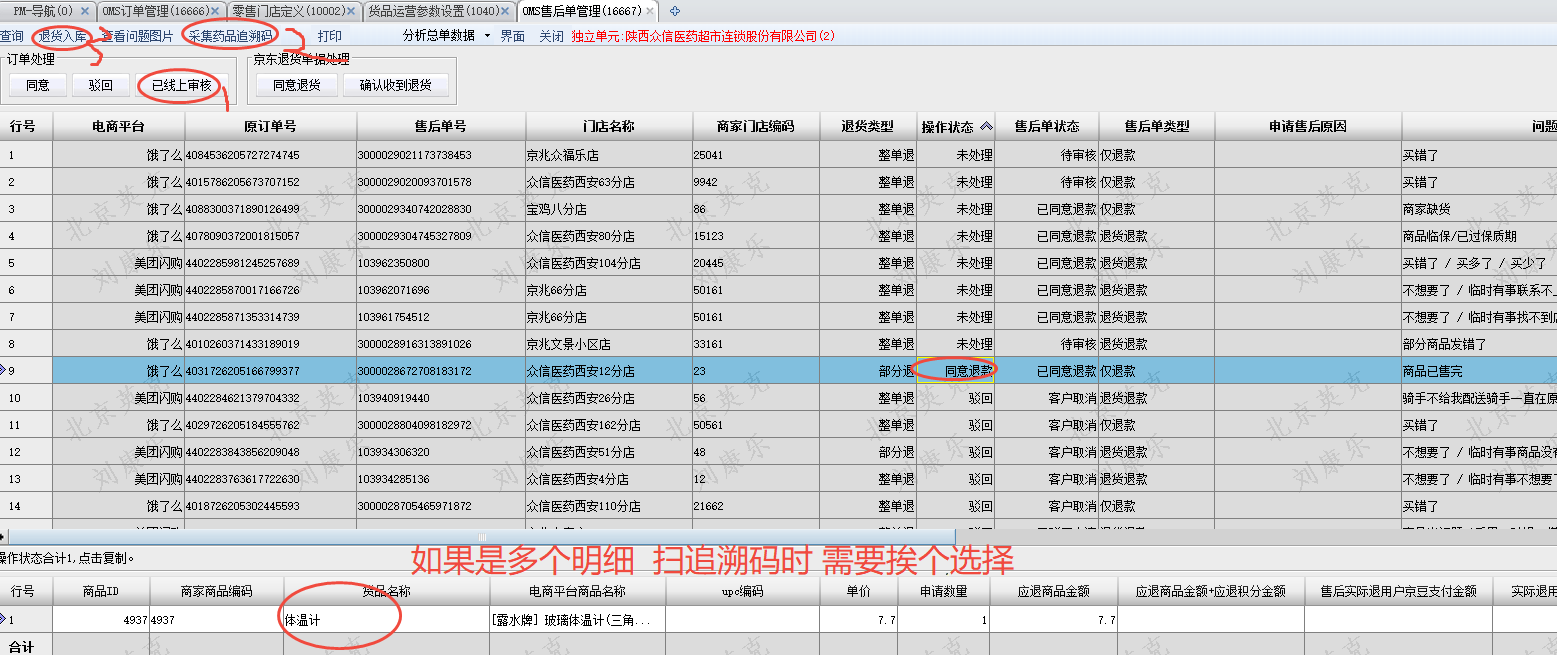Close the PM-导航 tab
This screenshot has width=1557, height=655.
pos(84,11)
